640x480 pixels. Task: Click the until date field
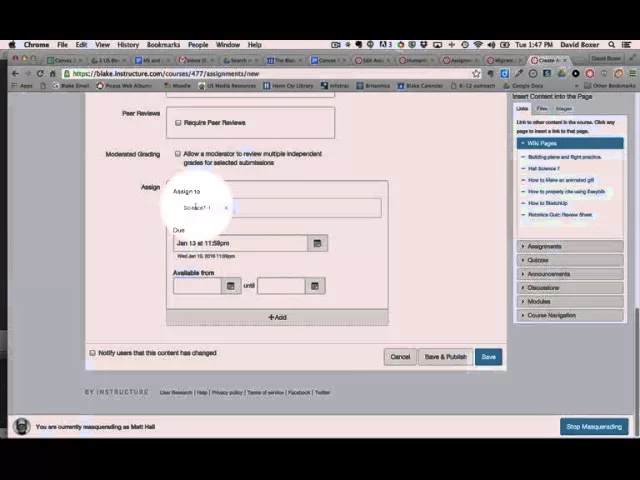[x=281, y=286]
